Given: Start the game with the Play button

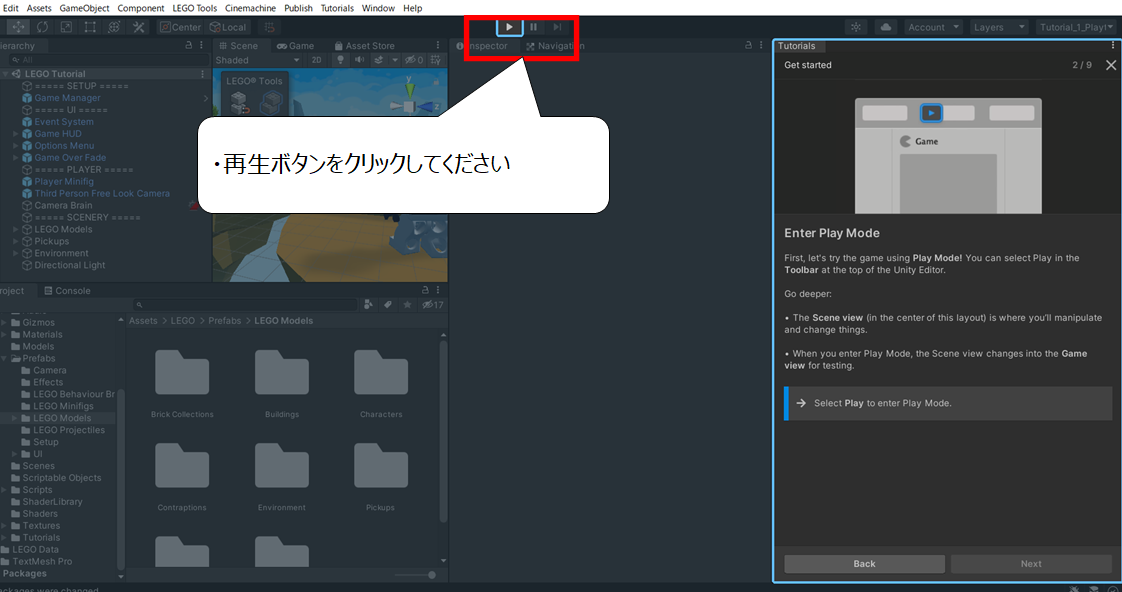Looking at the screenshot, I should pos(509,27).
